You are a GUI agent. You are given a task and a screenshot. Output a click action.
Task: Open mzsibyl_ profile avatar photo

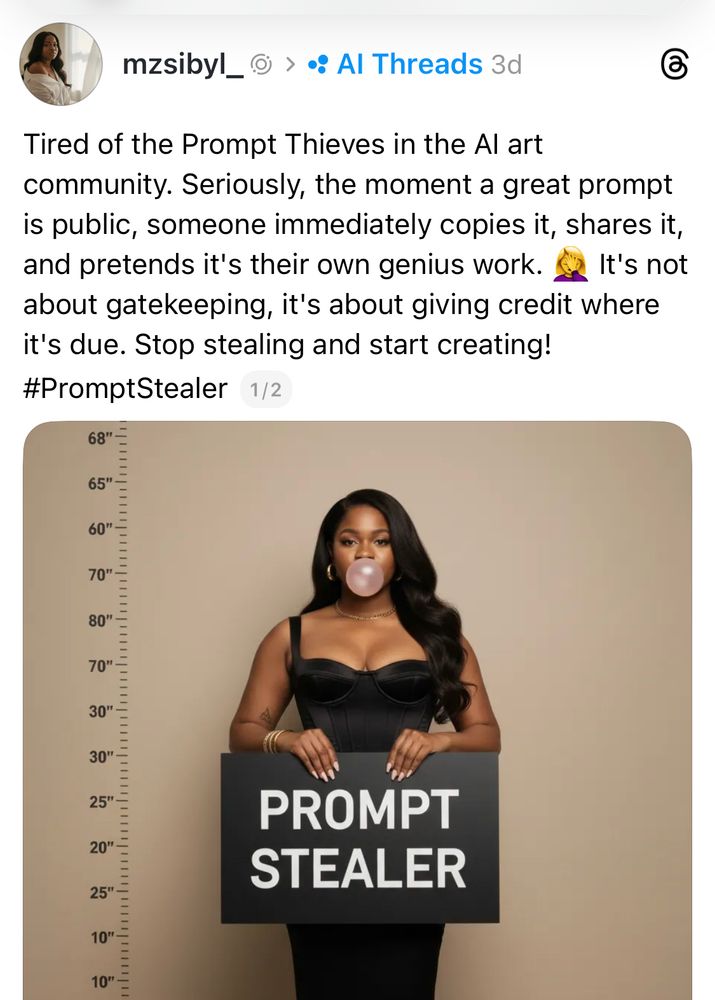pos(61,64)
